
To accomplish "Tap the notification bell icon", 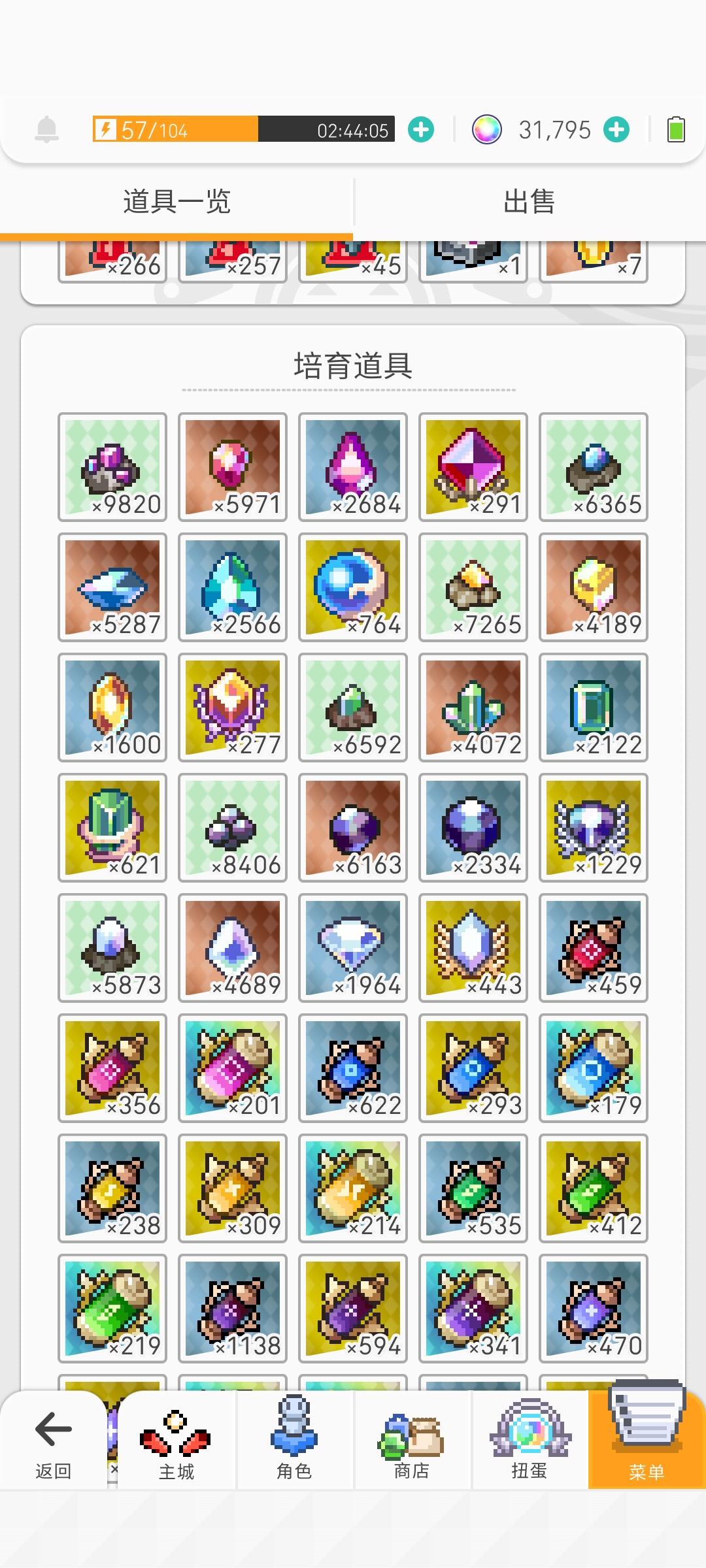I will click(46, 130).
